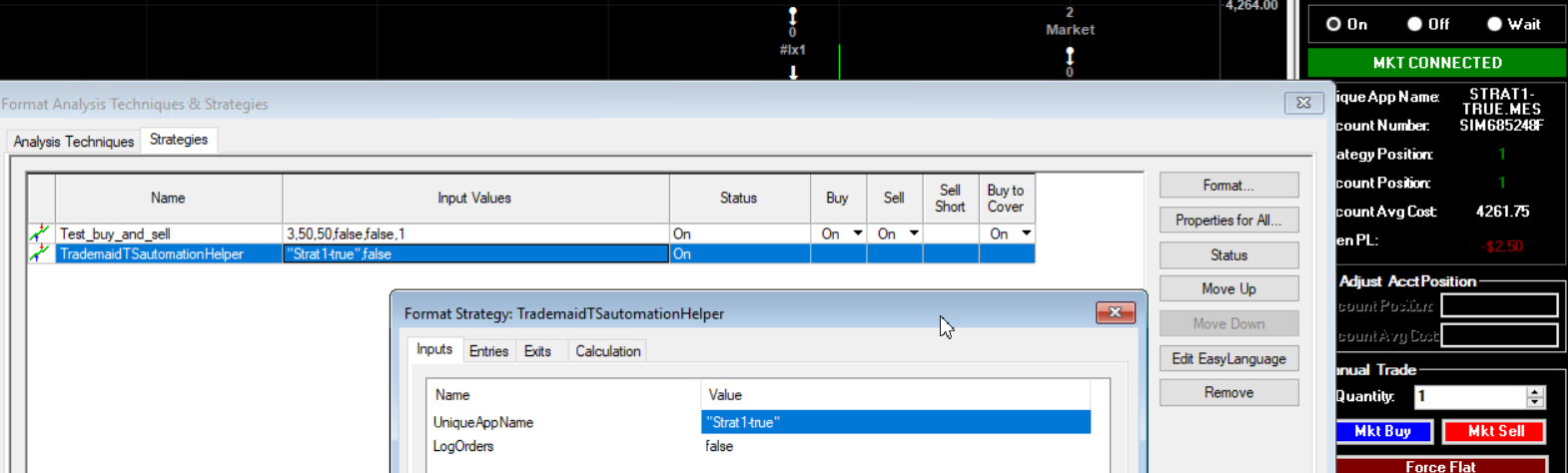This screenshot has height=473, width=1568.
Task: Click the Test_buy_and_sell strategy row icon
Action: click(40, 234)
